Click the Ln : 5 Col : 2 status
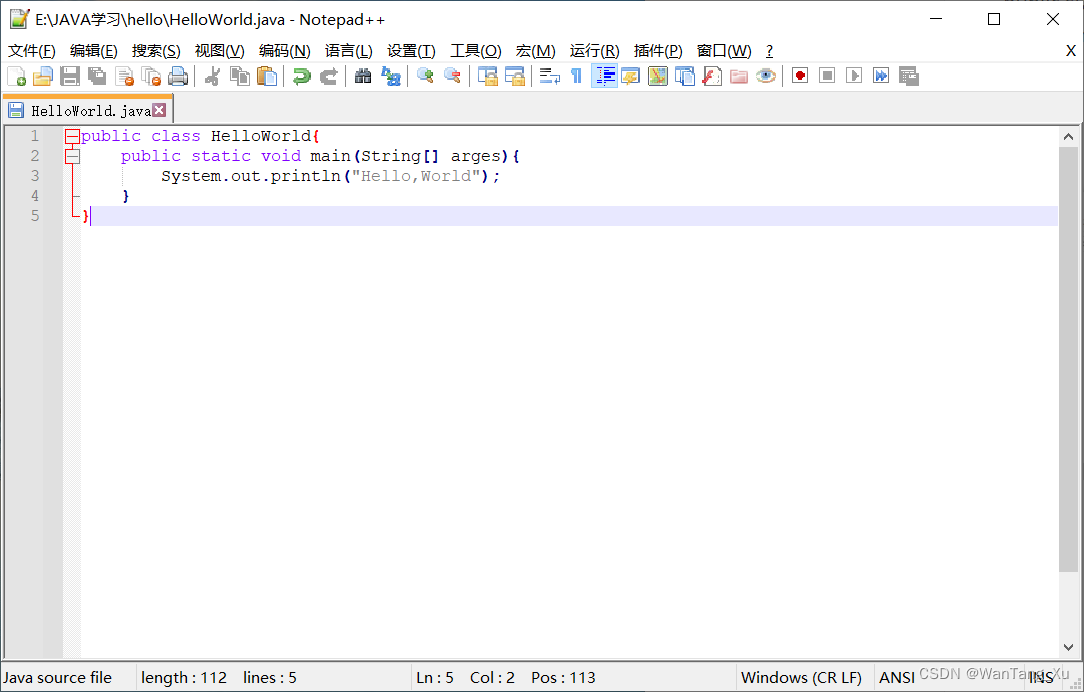Screen dimensions: 1084x692 pyautogui.click(x=465, y=677)
